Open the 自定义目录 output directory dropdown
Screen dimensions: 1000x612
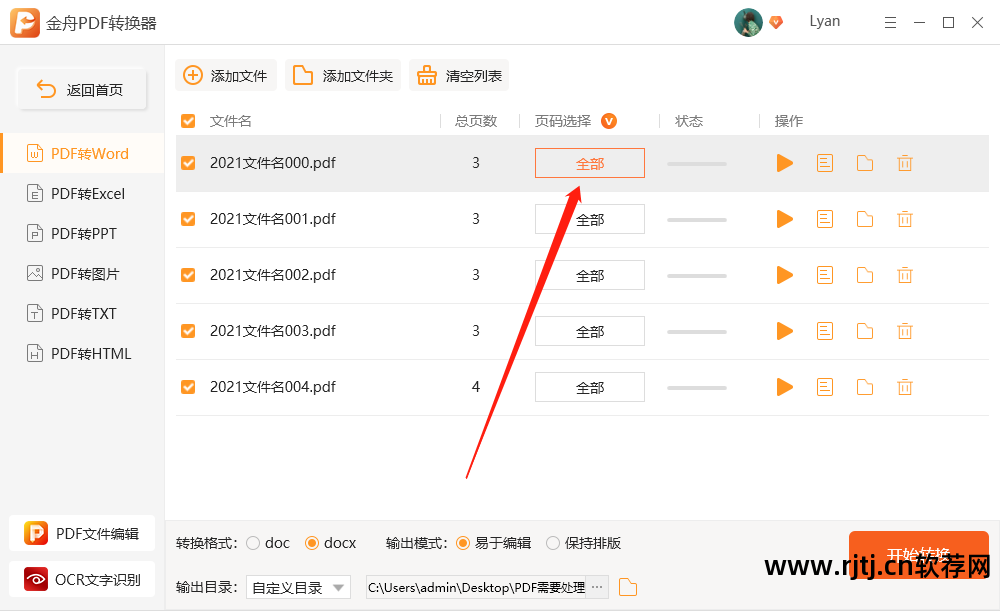pyautogui.click(x=298, y=587)
